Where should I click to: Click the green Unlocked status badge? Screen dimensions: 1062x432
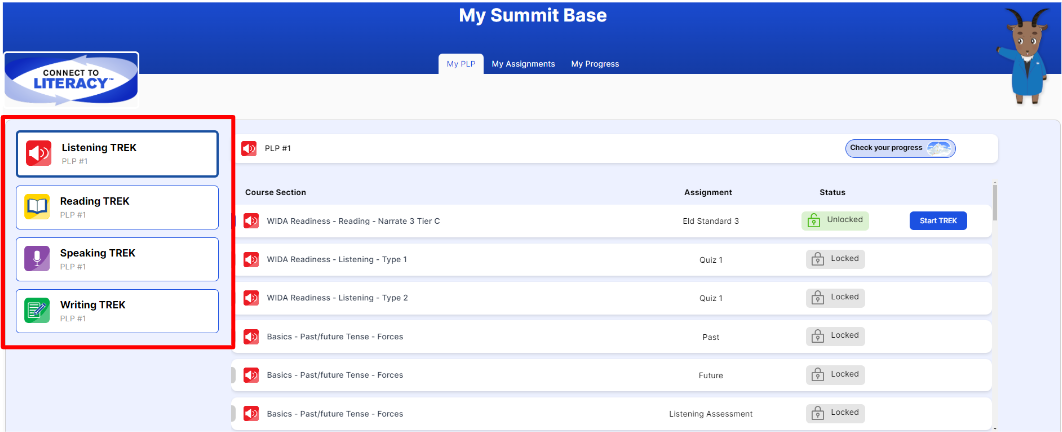pyautogui.click(x=835, y=221)
